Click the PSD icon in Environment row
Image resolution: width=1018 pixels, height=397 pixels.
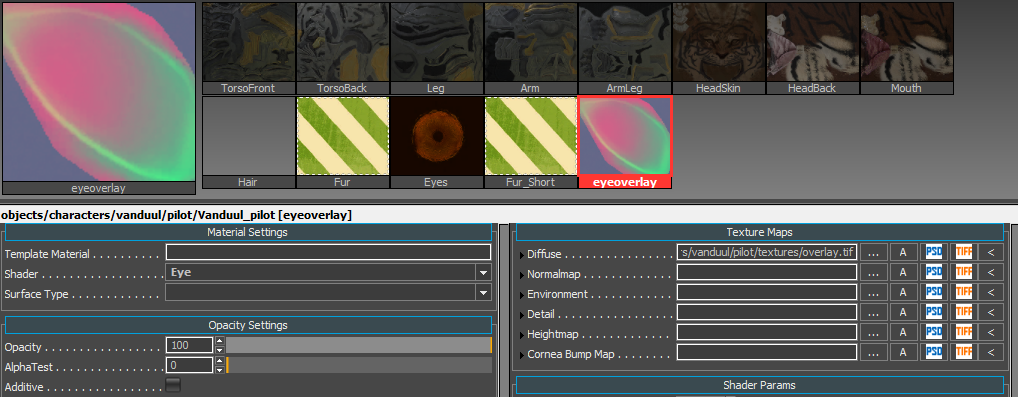934,292
